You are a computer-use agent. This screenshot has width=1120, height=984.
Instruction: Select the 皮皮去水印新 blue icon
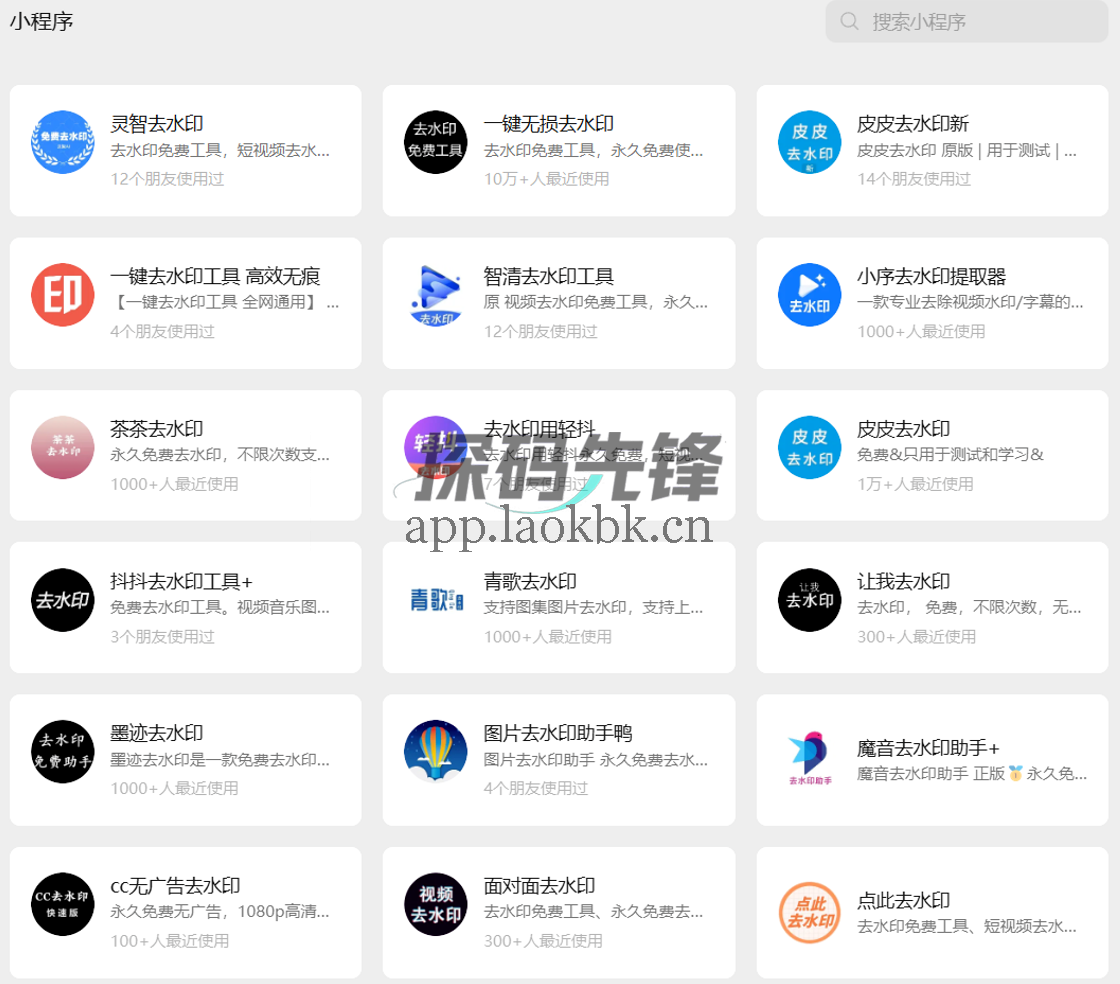(x=809, y=142)
